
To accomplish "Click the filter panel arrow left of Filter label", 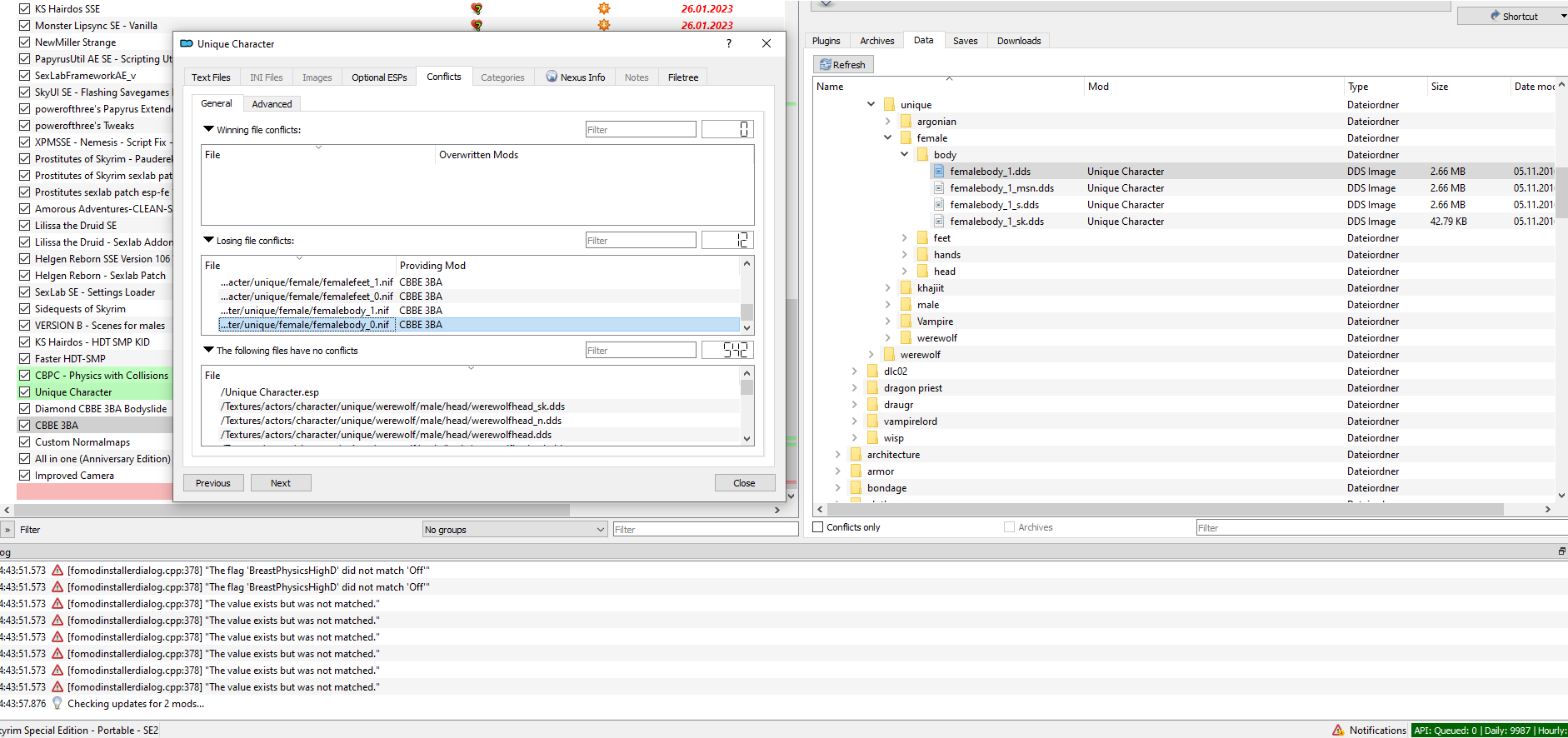I will [x=7, y=530].
